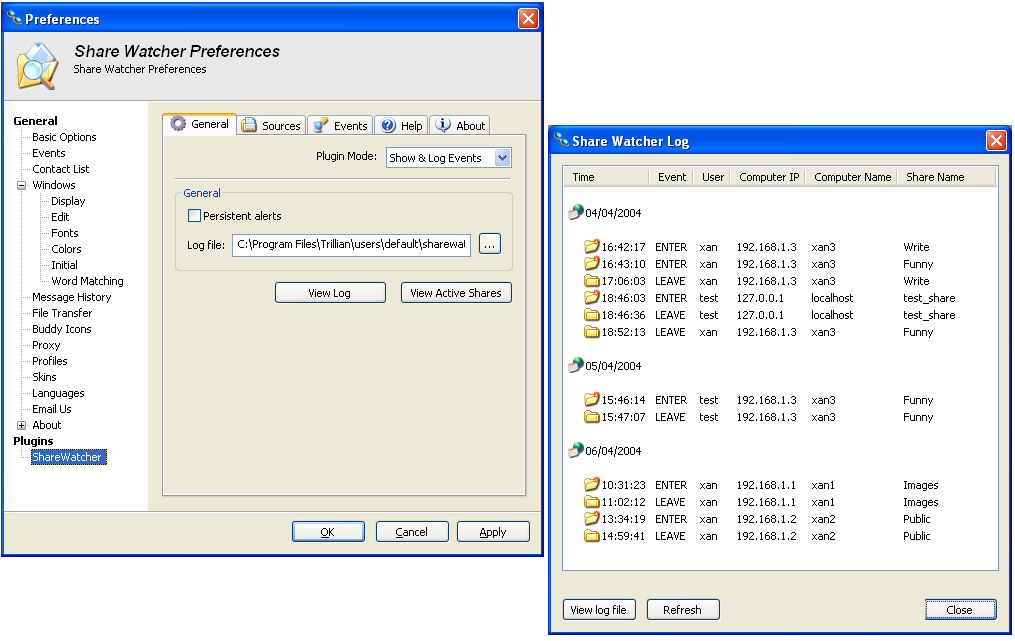Viewport: 1015px width, 641px height.
Task: Click folder icon of the 18:52:13 entry
Action: click(x=591, y=332)
